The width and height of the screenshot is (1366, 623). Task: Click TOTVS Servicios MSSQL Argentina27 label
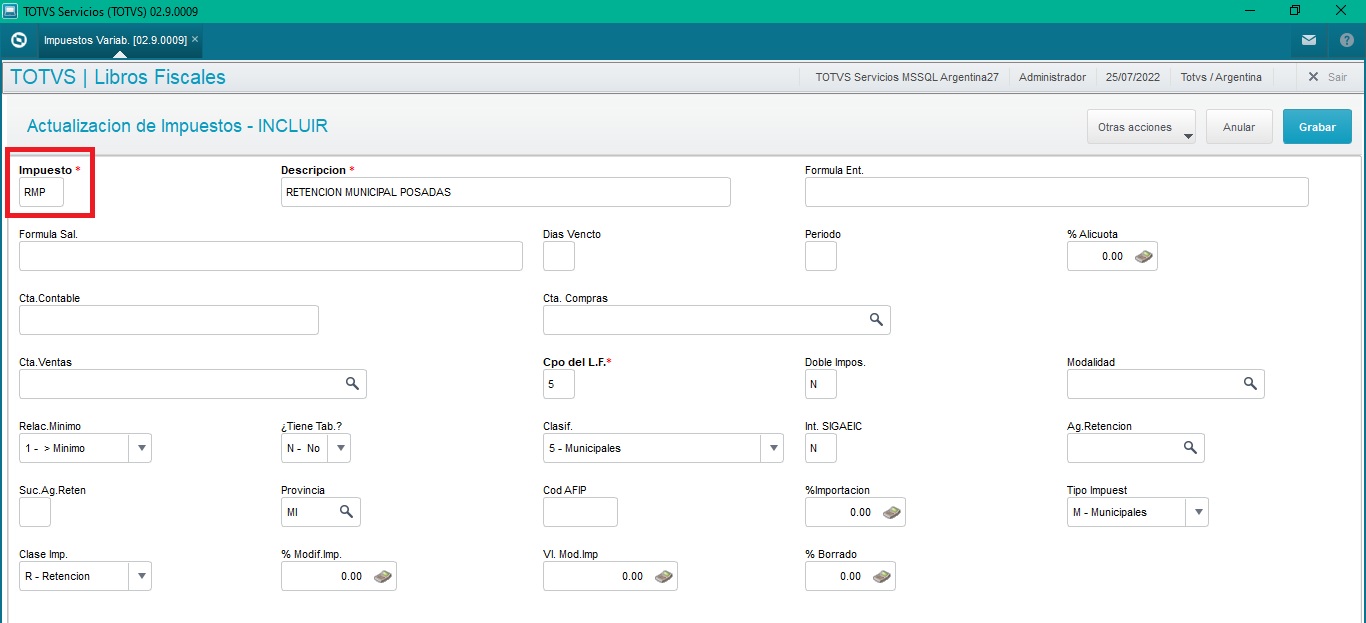(x=907, y=77)
